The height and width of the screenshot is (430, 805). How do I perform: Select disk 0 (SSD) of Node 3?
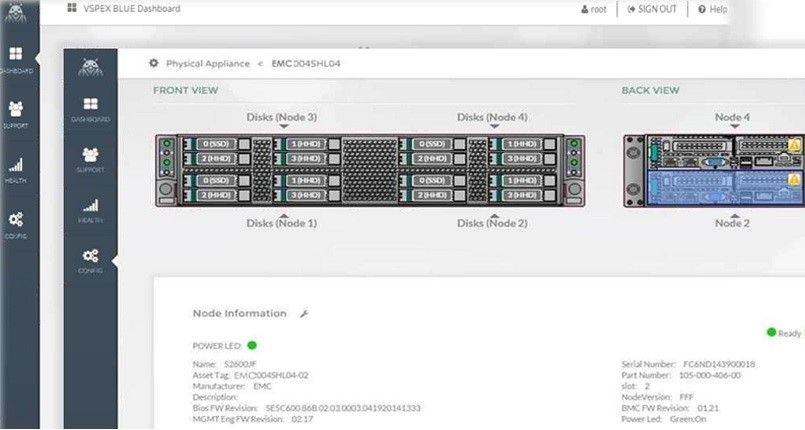(217, 144)
